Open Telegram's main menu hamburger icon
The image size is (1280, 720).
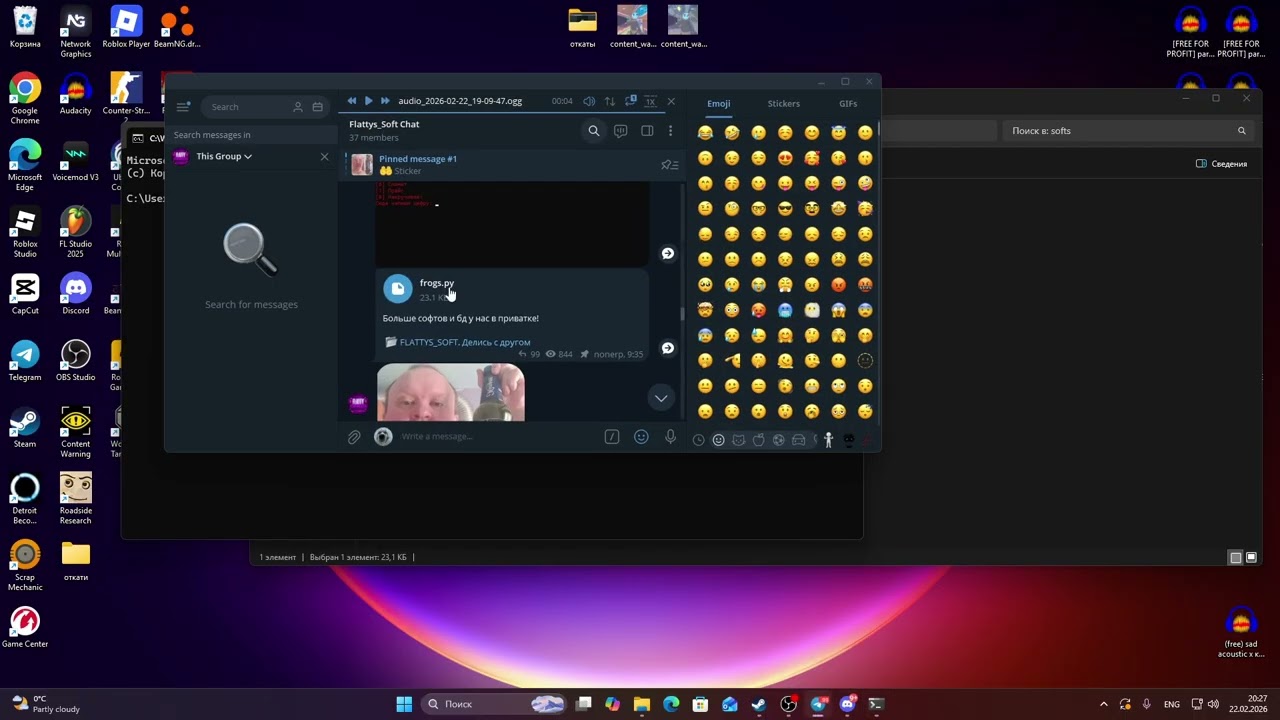pyautogui.click(x=183, y=107)
